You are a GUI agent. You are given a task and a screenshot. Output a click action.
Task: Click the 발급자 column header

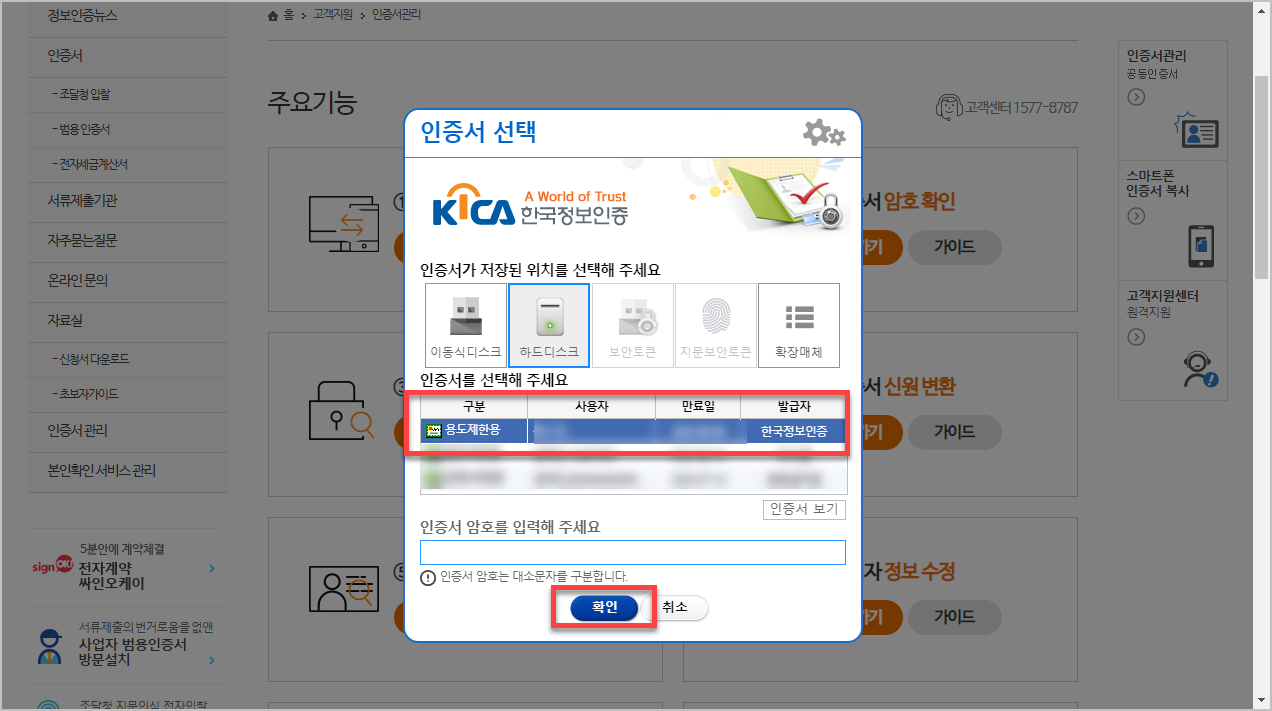click(x=794, y=407)
